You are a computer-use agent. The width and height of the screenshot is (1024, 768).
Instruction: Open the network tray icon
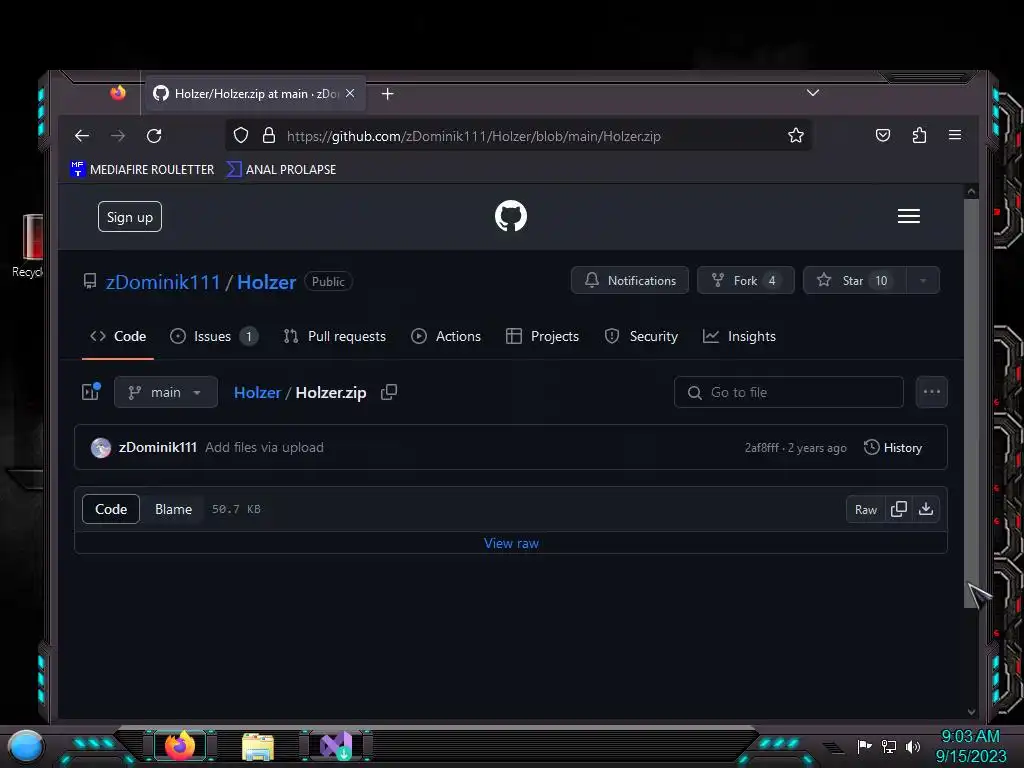coord(889,746)
